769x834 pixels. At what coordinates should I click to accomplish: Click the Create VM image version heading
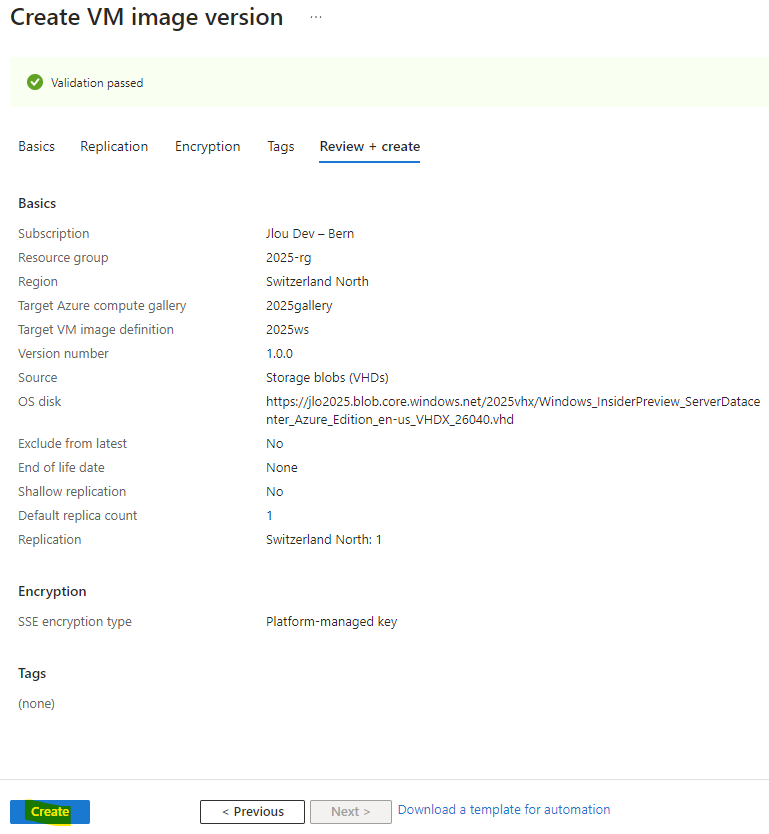(147, 17)
